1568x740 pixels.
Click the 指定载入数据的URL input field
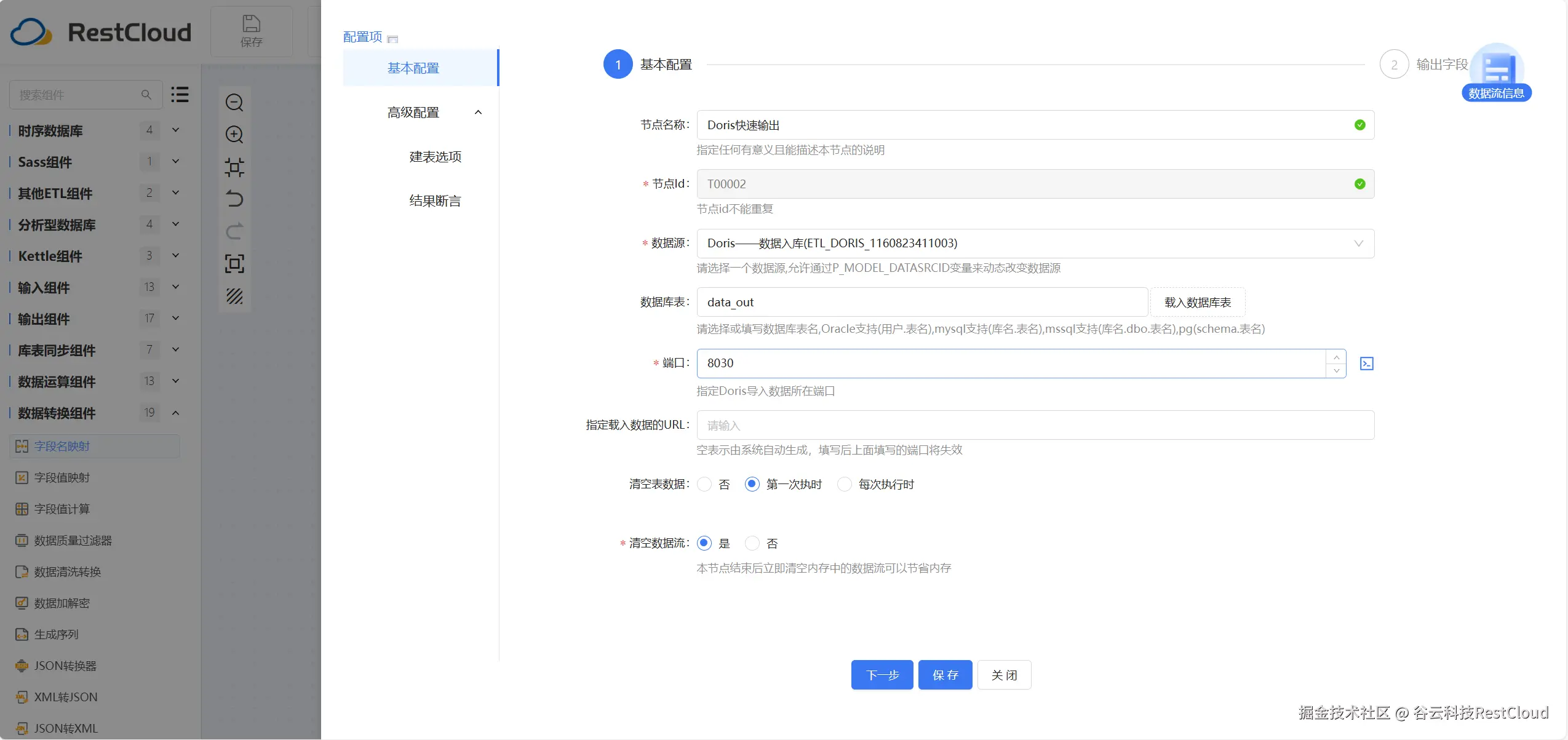(x=1035, y=425)
